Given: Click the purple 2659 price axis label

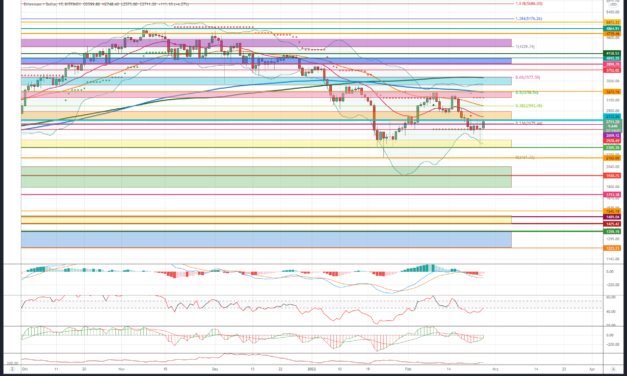Looking at the screenshot, I should coord(612,136).
